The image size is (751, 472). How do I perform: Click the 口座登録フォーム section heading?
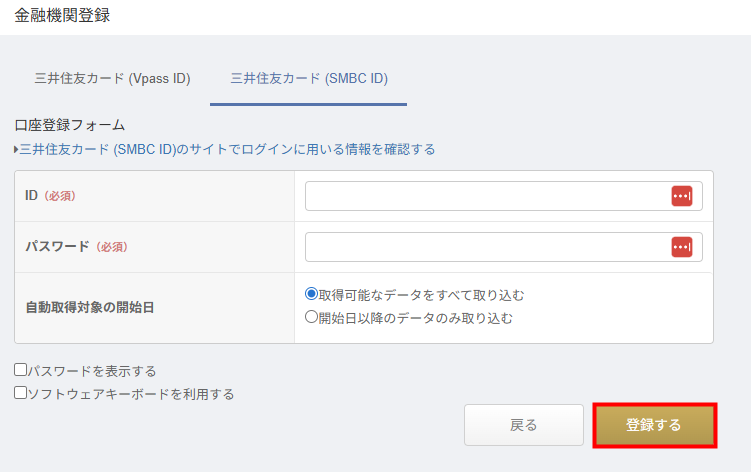(x=69, y=125)
